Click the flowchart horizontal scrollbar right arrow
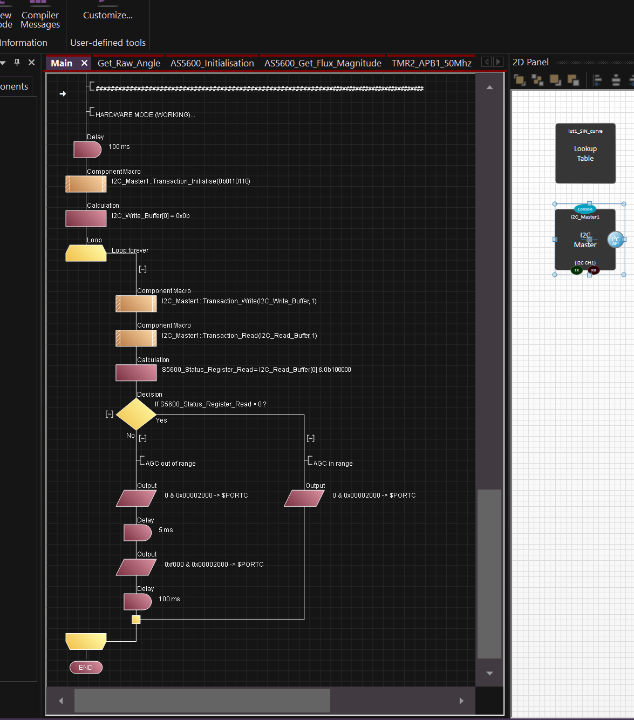This screenshot has height=720, width=634. pyautogui.click(x=461, y=700)
